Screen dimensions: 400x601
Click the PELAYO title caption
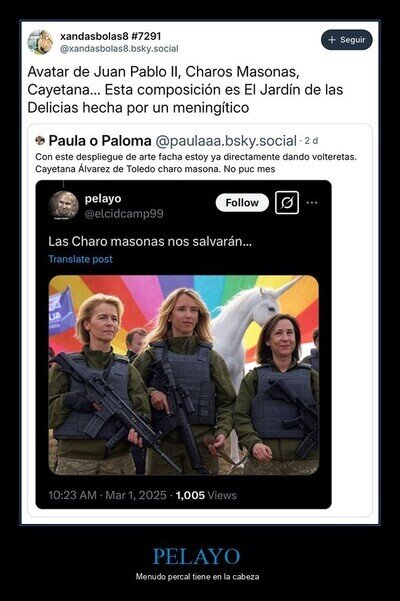coord(197,557)
